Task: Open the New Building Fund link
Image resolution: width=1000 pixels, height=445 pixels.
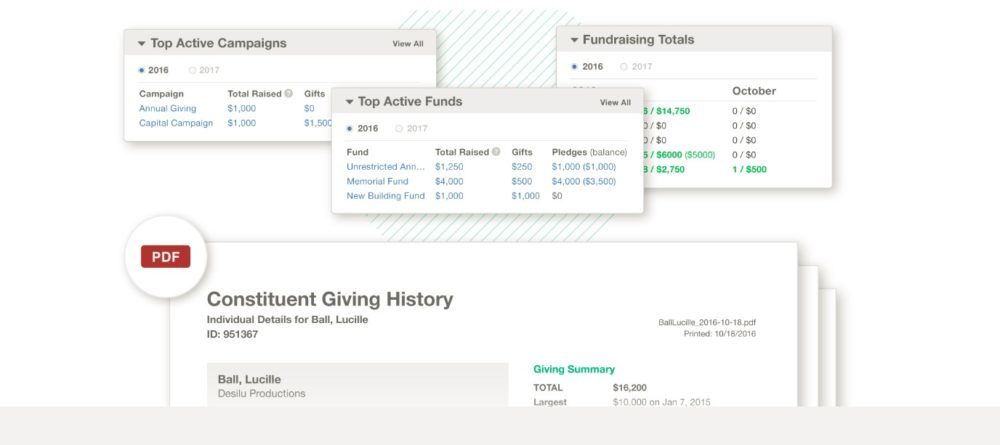Action: click(385, 196)
